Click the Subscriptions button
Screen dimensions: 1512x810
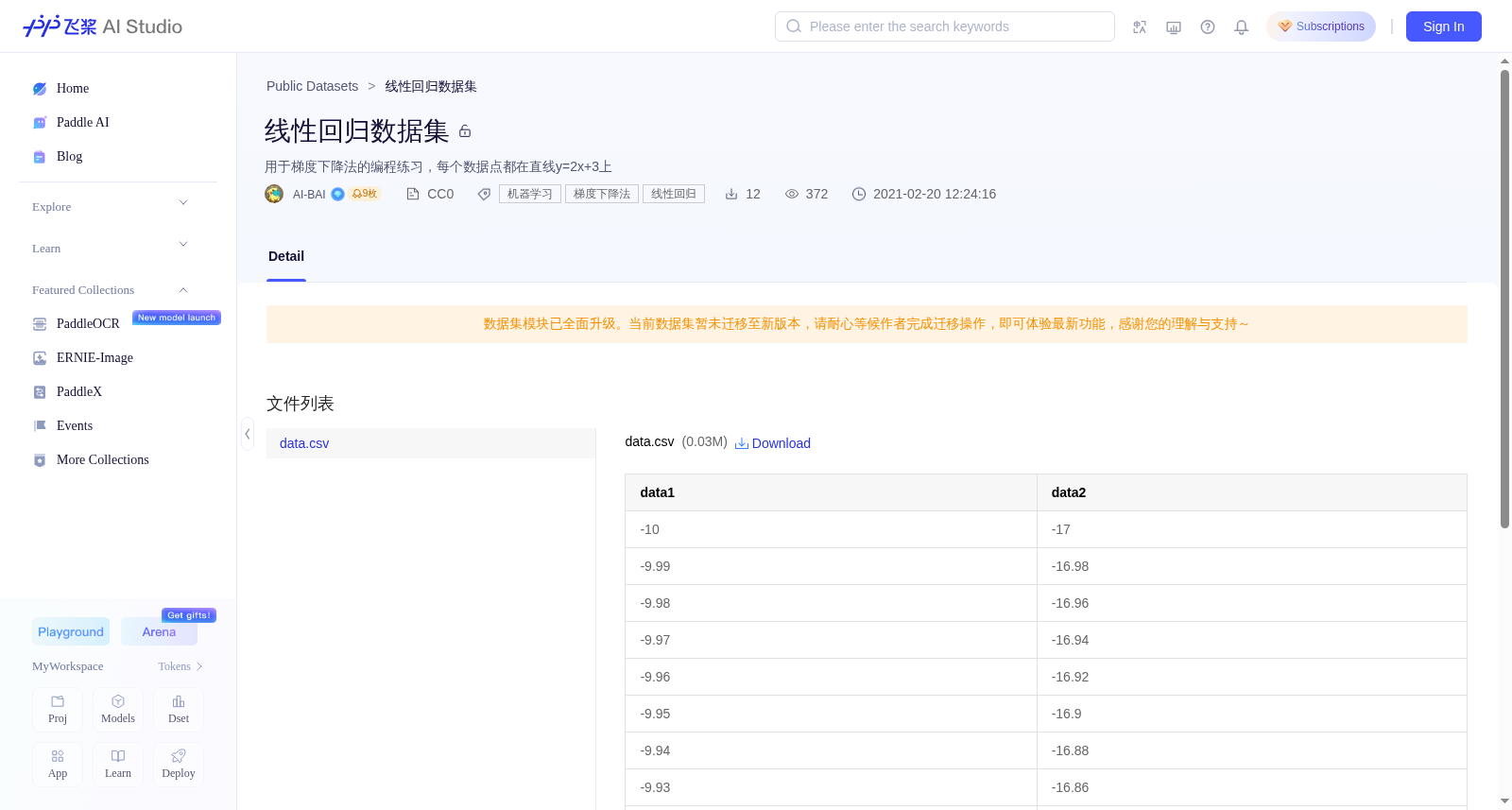click(1321, 26)
